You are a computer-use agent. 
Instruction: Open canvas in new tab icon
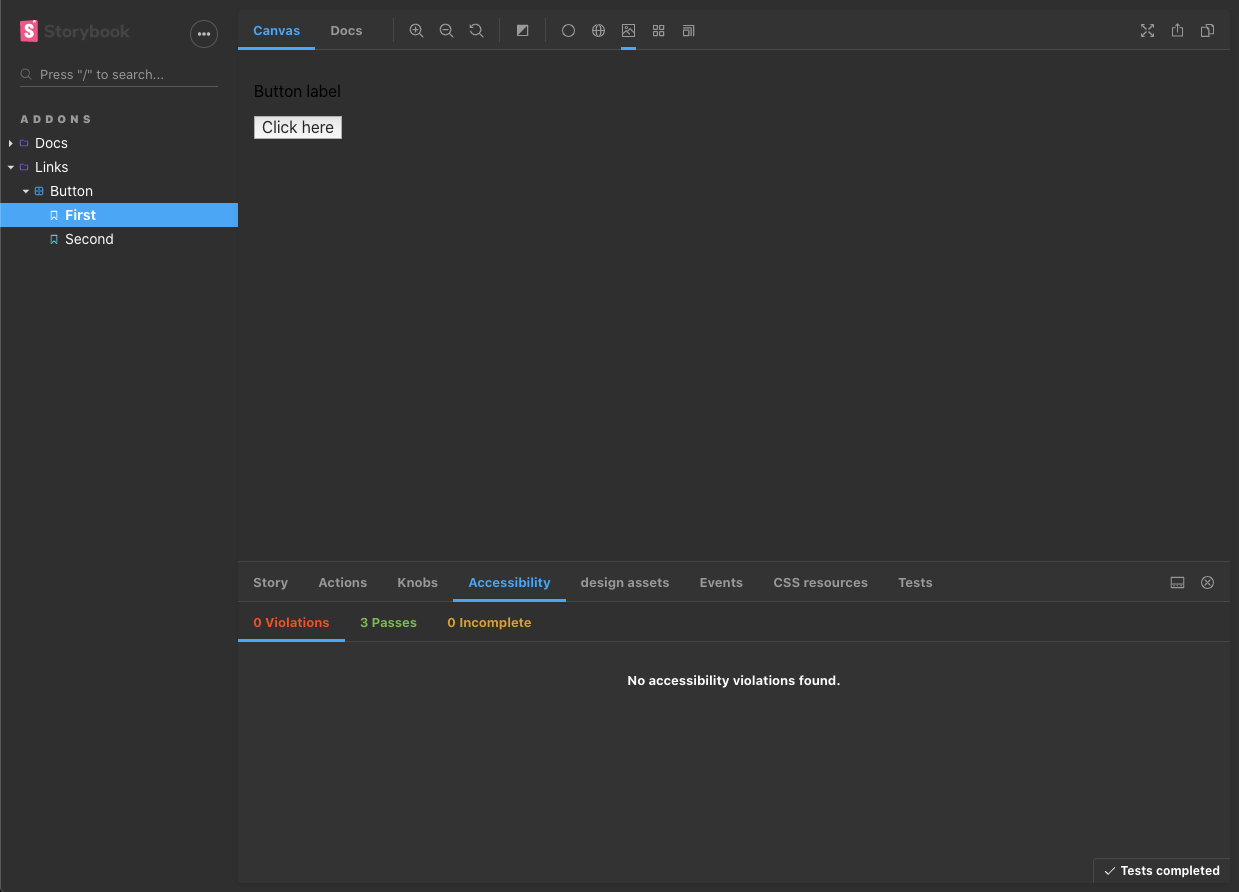(1177, 31)
